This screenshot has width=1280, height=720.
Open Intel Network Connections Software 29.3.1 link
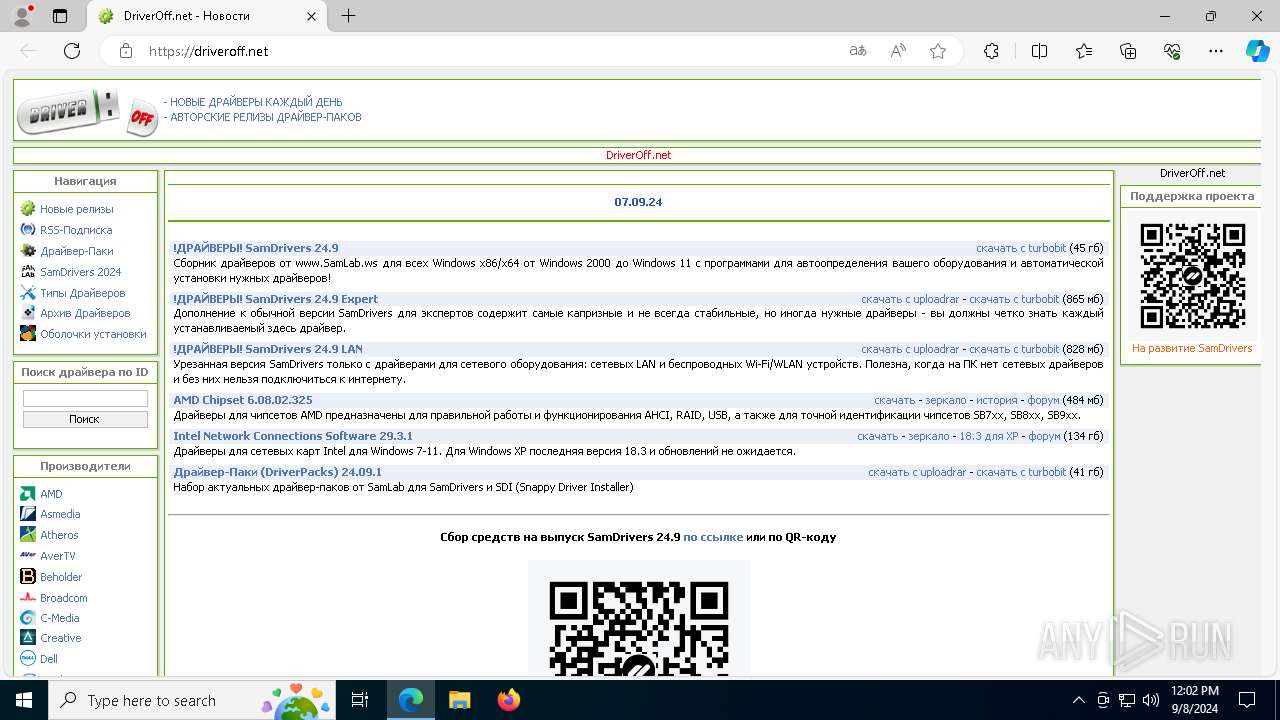pos(293,436)
